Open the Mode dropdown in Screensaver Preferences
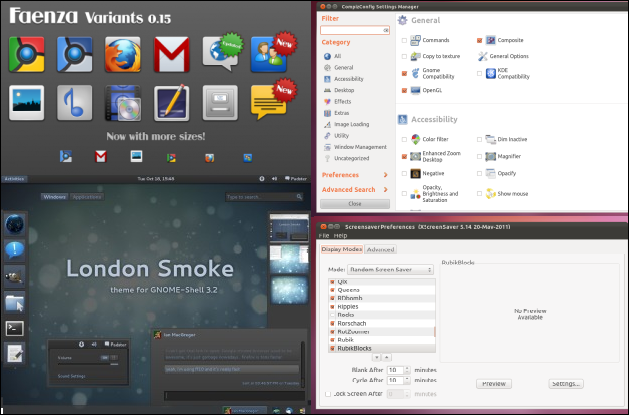629x415 pixels. point(390,269)
